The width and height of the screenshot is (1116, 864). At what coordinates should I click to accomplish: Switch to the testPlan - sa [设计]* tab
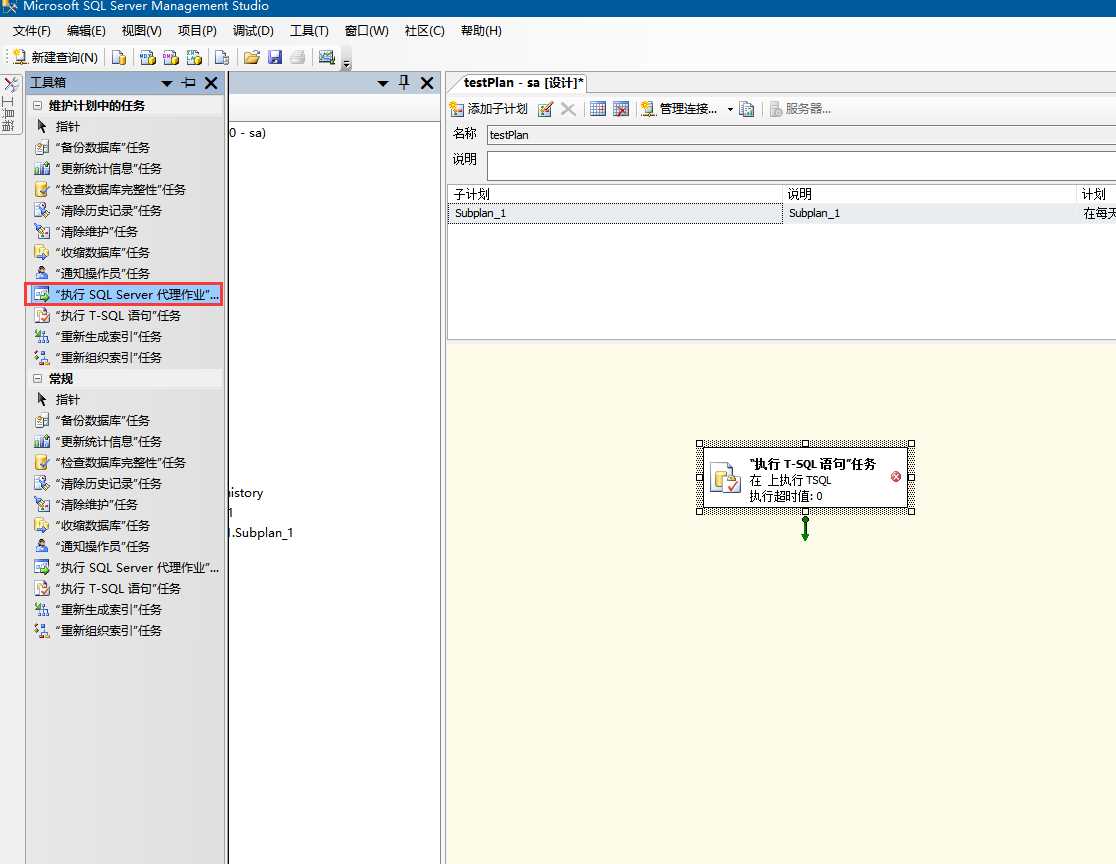tap(523, 83)
